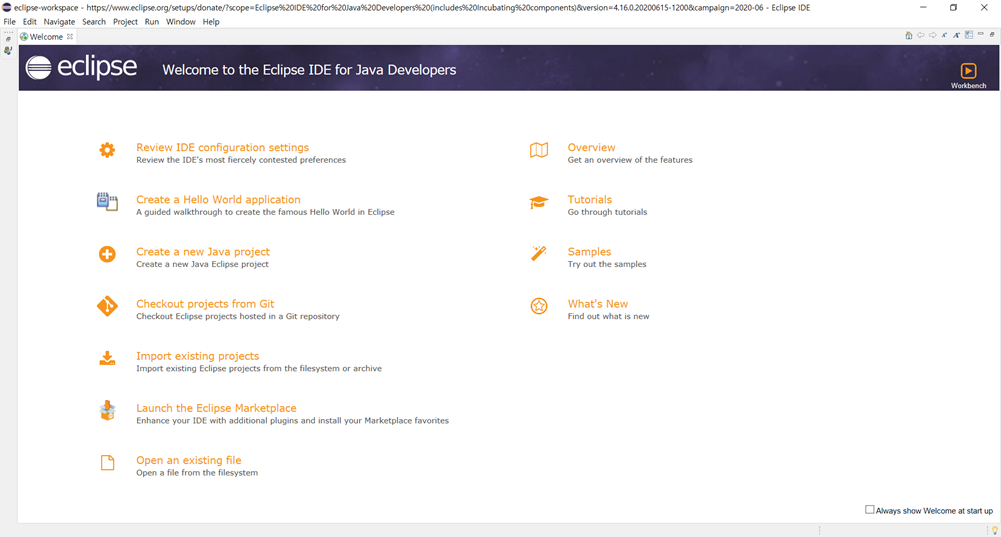Open the Window menu
The height and width of the screenshot is (537, 1001).
[x=181, y=22]
